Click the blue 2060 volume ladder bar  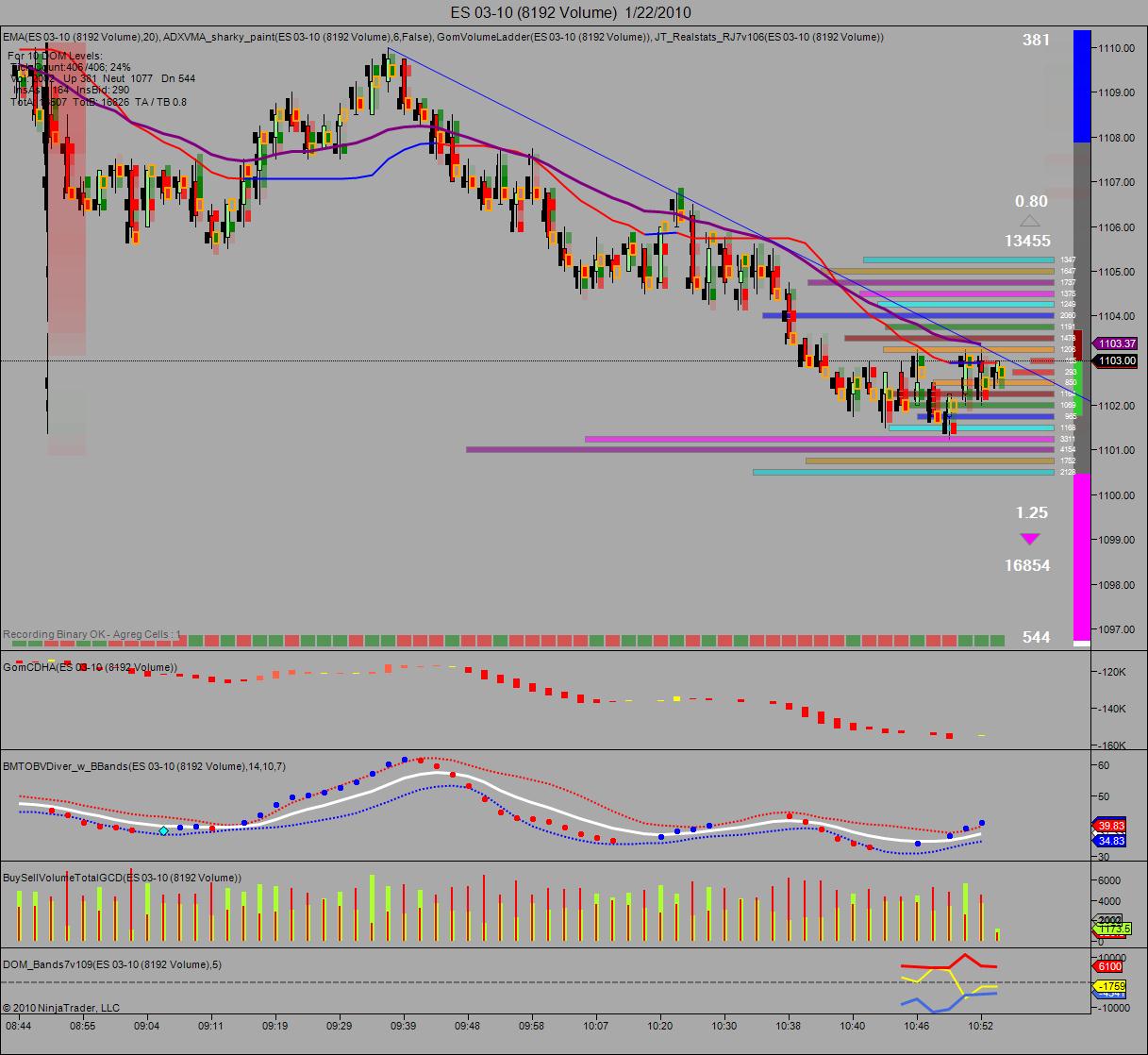click(907, 315)
